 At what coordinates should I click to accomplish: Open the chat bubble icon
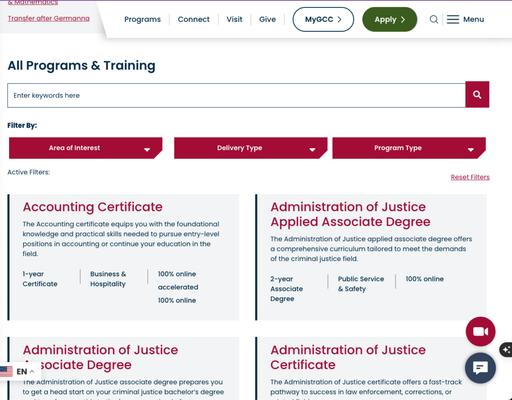tap(480, 368)
